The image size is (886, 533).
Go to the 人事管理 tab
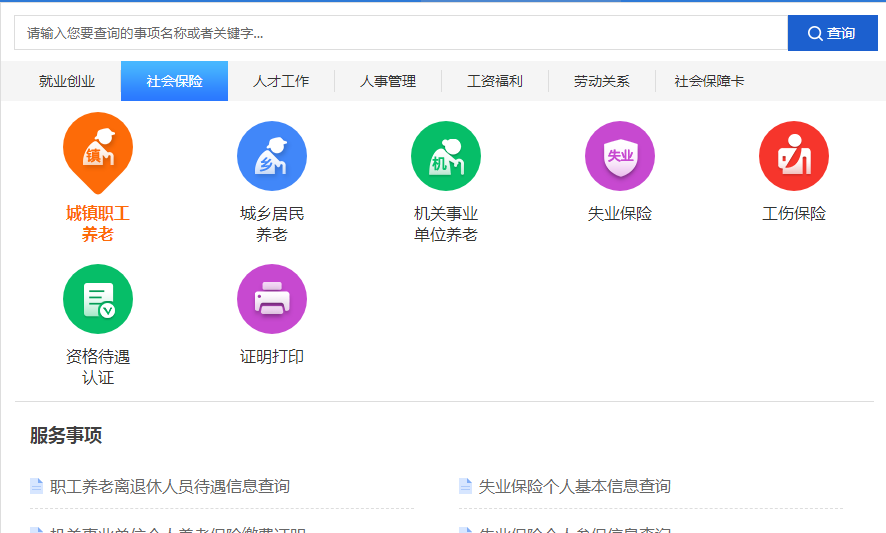[x=388, y=81]
